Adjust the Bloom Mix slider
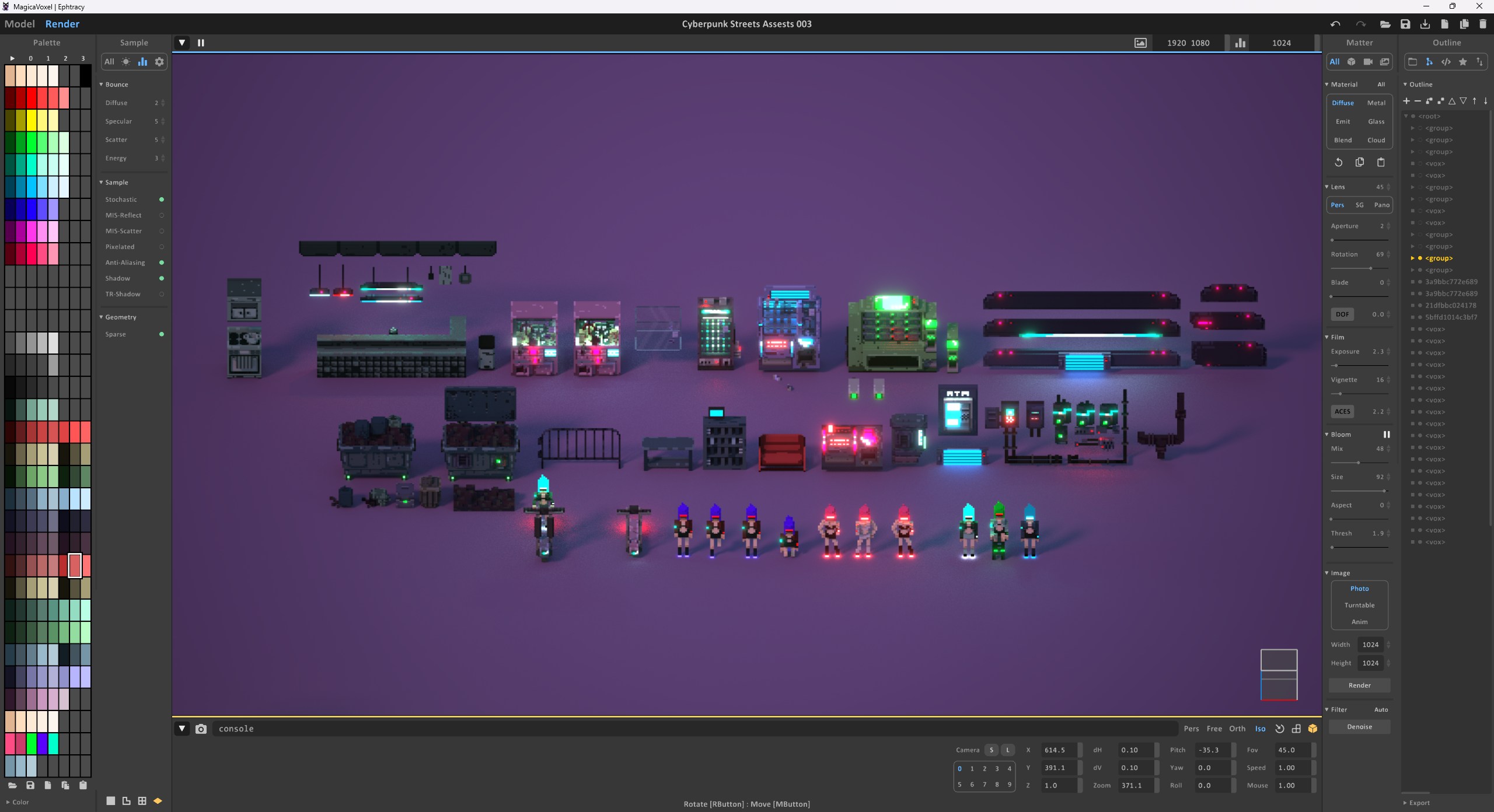This screenshot has height=812, width=1494. point(1359,463)
